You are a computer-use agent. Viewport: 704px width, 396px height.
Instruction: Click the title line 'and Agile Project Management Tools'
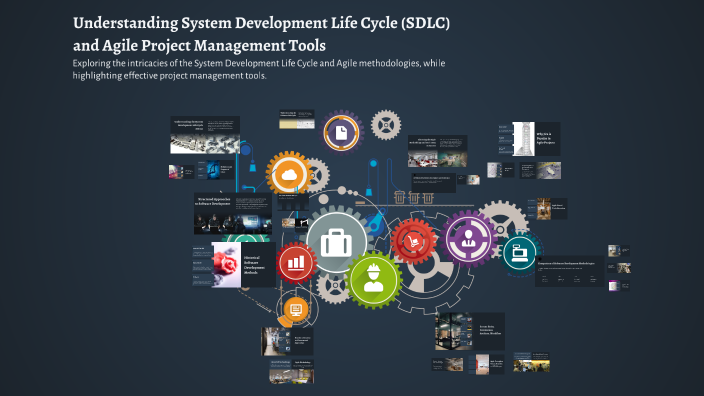(x=199, y=45)
